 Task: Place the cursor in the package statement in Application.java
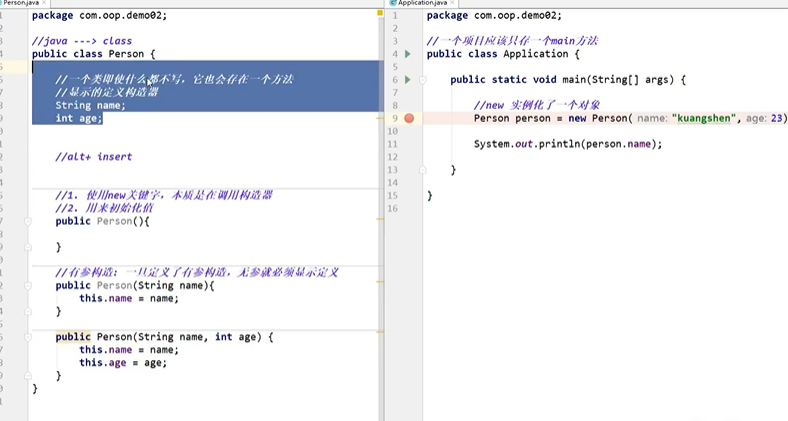(495, 16)
